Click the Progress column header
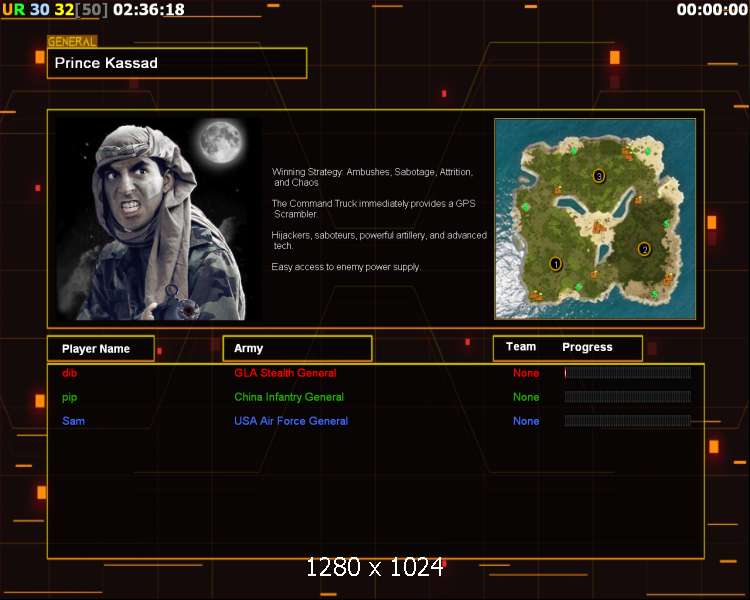The width and height of the screenshot is (750, 600). (x=587, y=347)
